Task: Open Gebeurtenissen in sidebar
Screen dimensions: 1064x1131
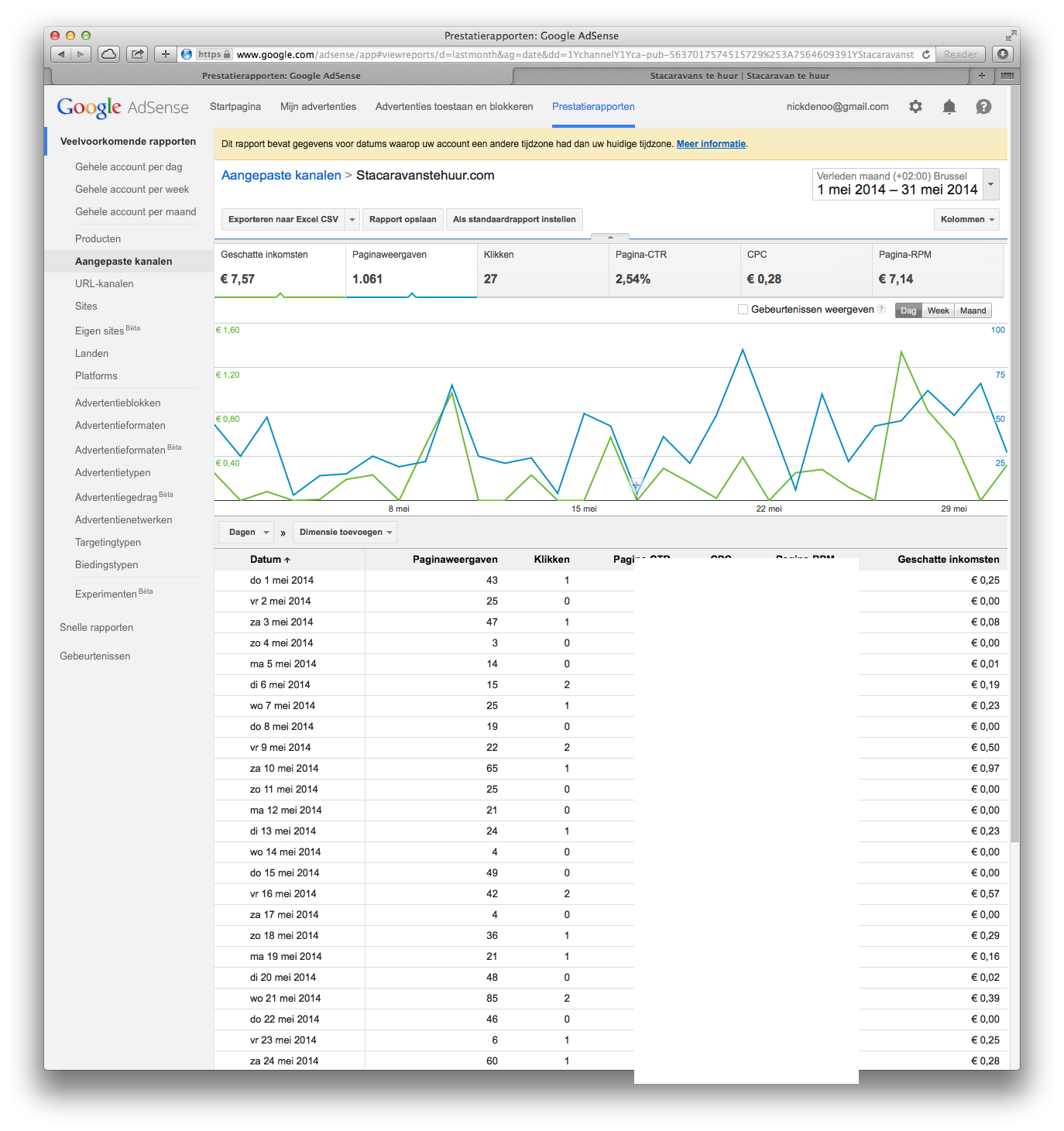Action: click(94, 656)
